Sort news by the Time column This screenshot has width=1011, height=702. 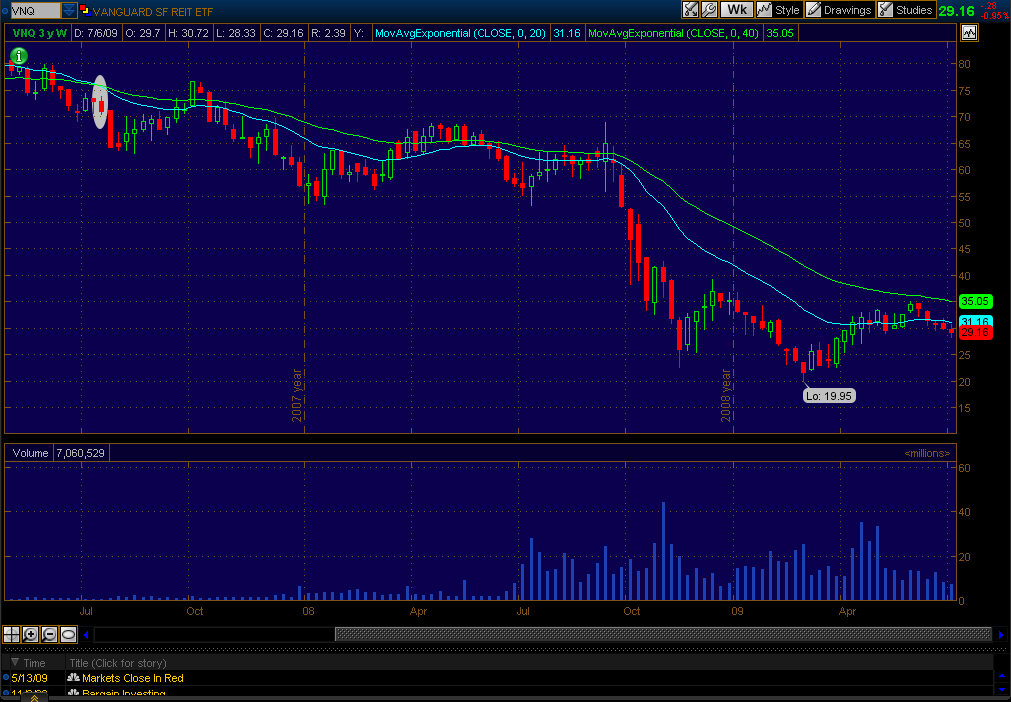[x=35, y=662]
